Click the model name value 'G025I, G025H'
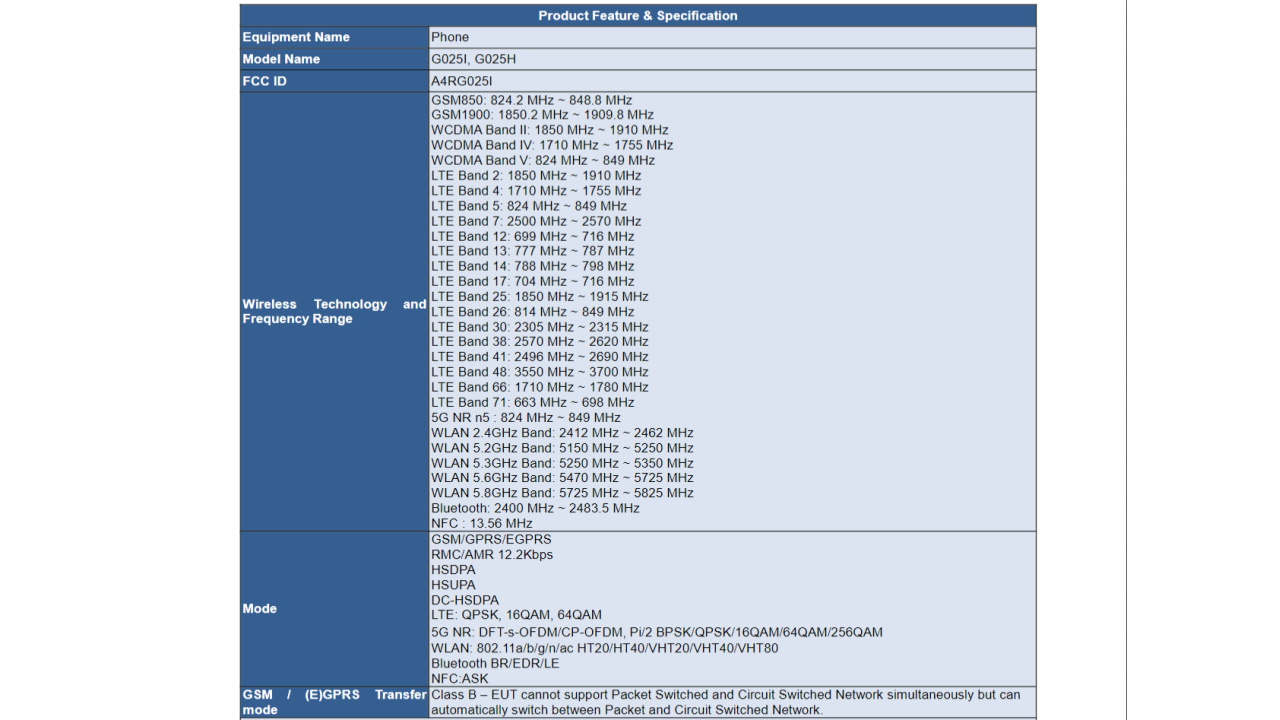Viewport: 1280px width, 720px height. point(474,59)
